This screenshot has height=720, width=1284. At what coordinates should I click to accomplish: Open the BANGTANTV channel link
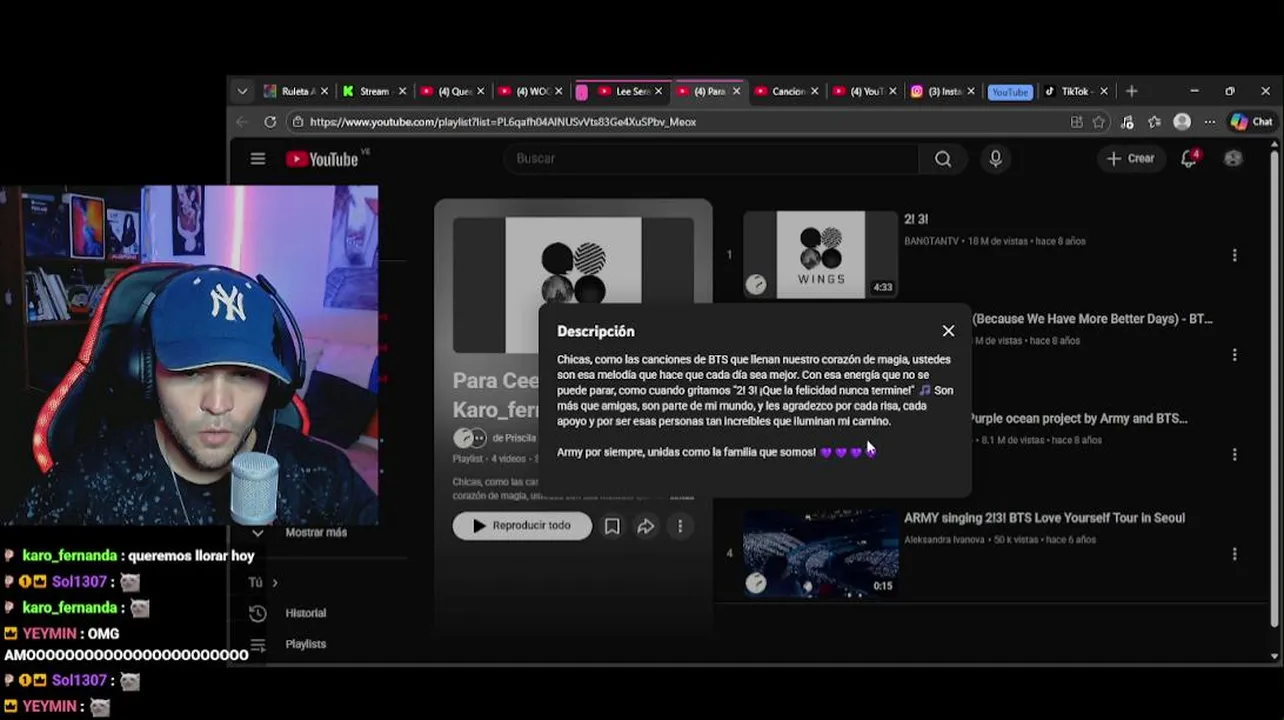(x=931, y=241)
